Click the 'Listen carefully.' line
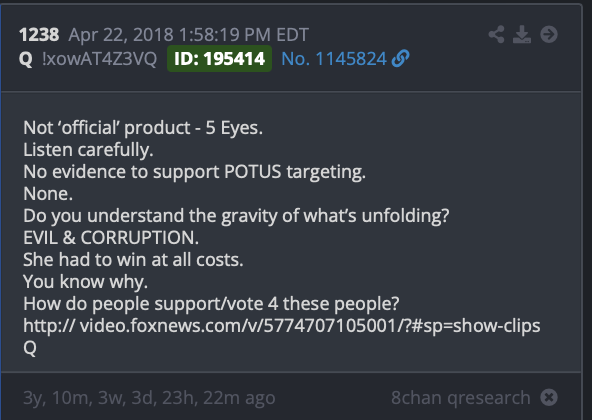 pyautogui.click(x=88, y=150)
